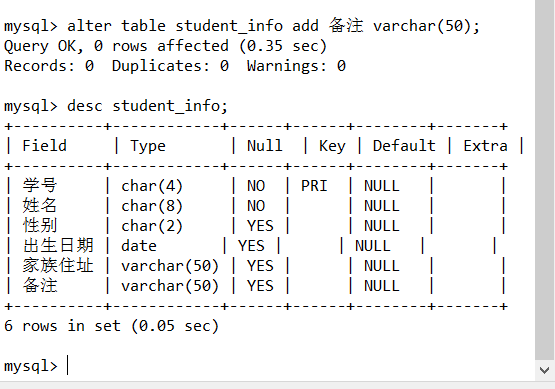Click the PRI key value
555x389 pixels.
point(314,186)
